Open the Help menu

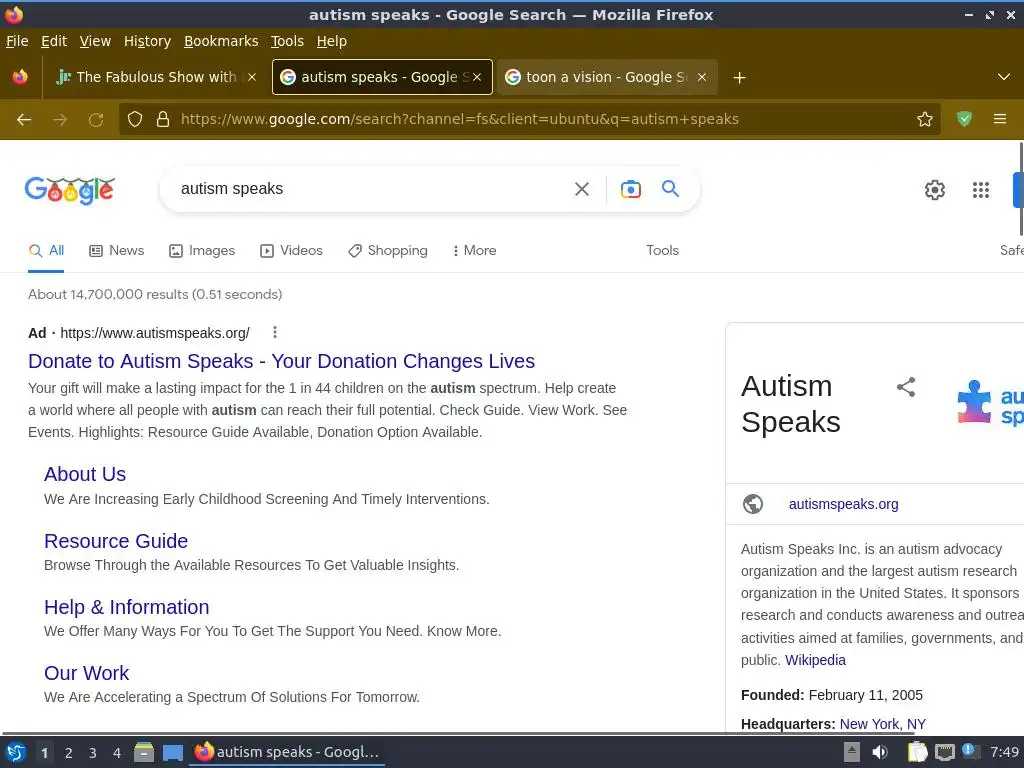pyautogui.click(x=332, y=41)
